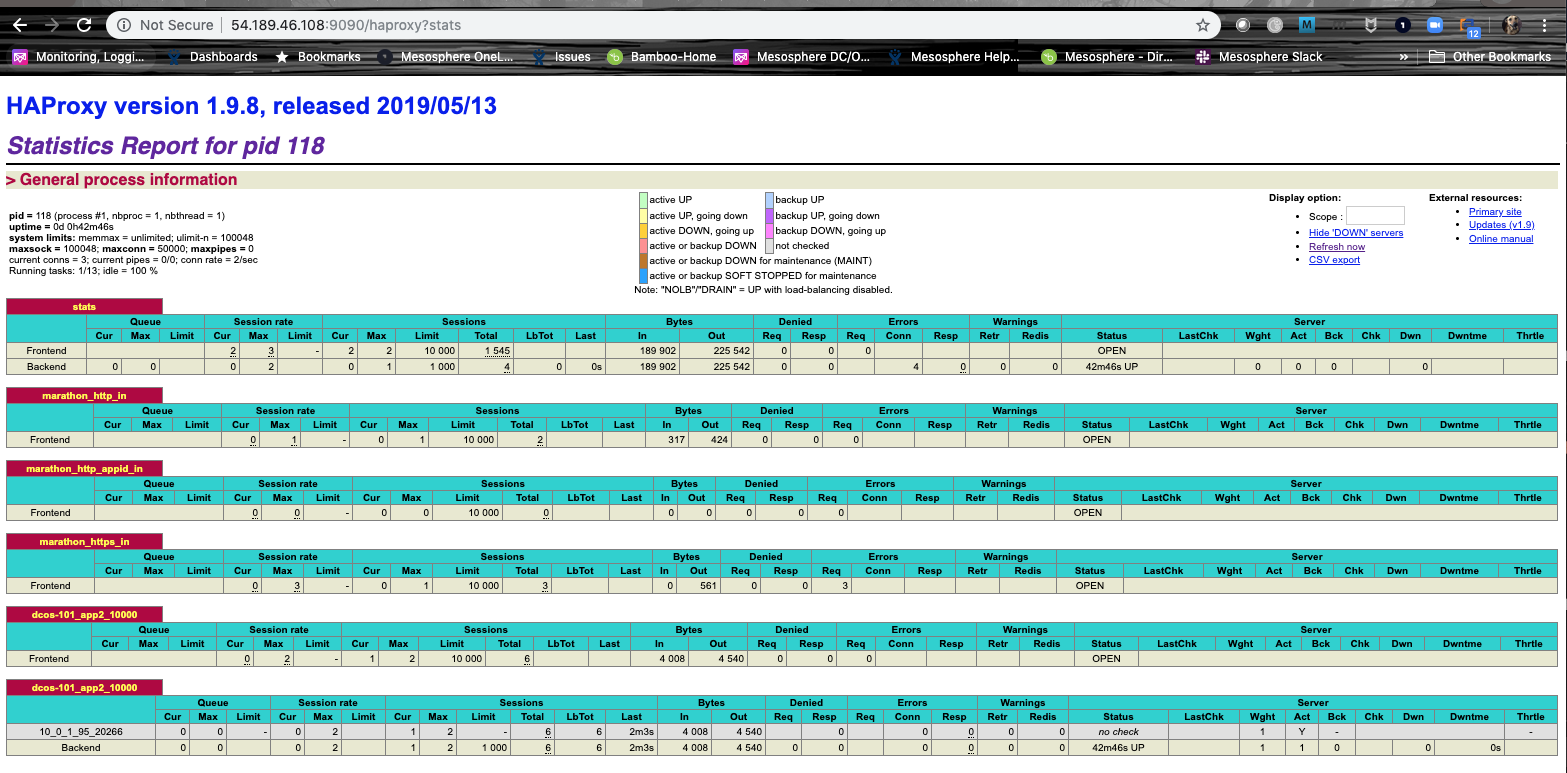Open the Mesosphere DC/O... bookmark
1567x773 pixels.
point(802,57)
